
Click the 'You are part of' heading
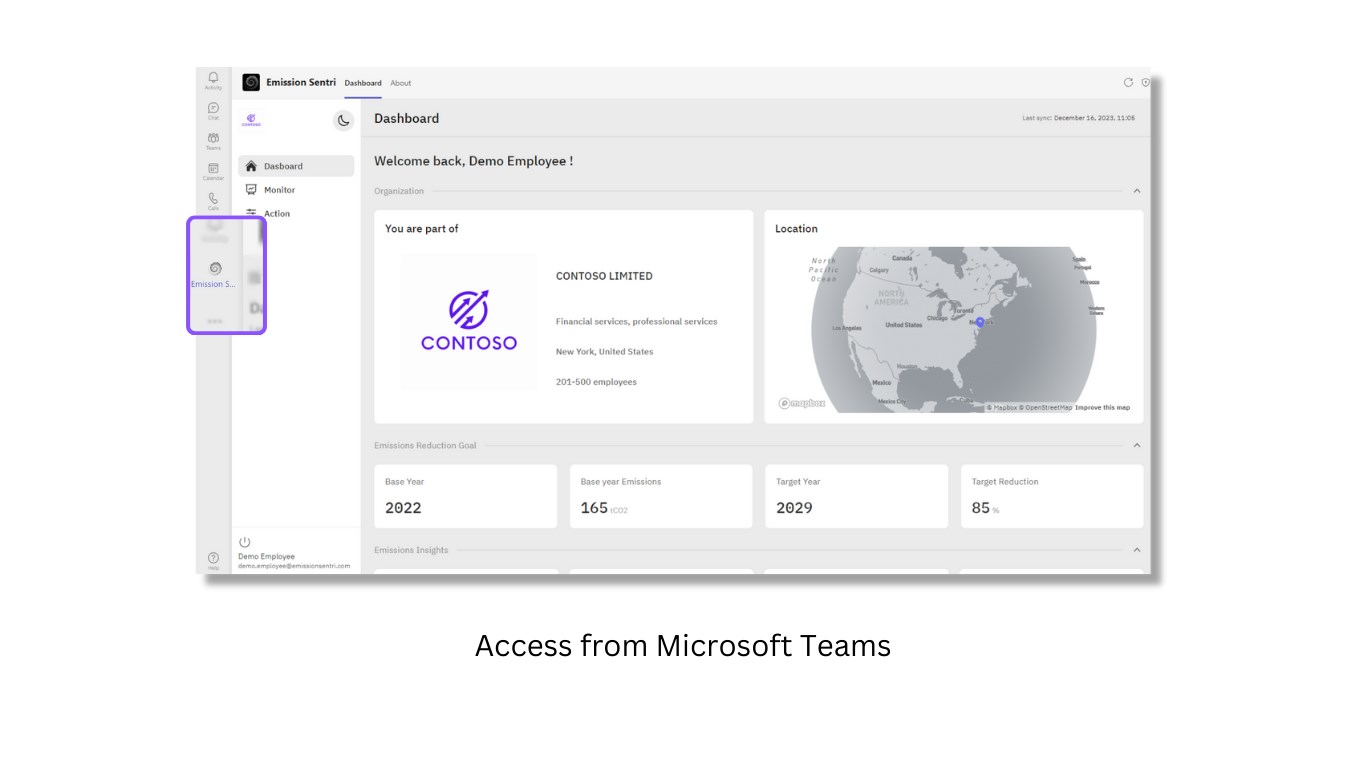(x=422, y=229)
